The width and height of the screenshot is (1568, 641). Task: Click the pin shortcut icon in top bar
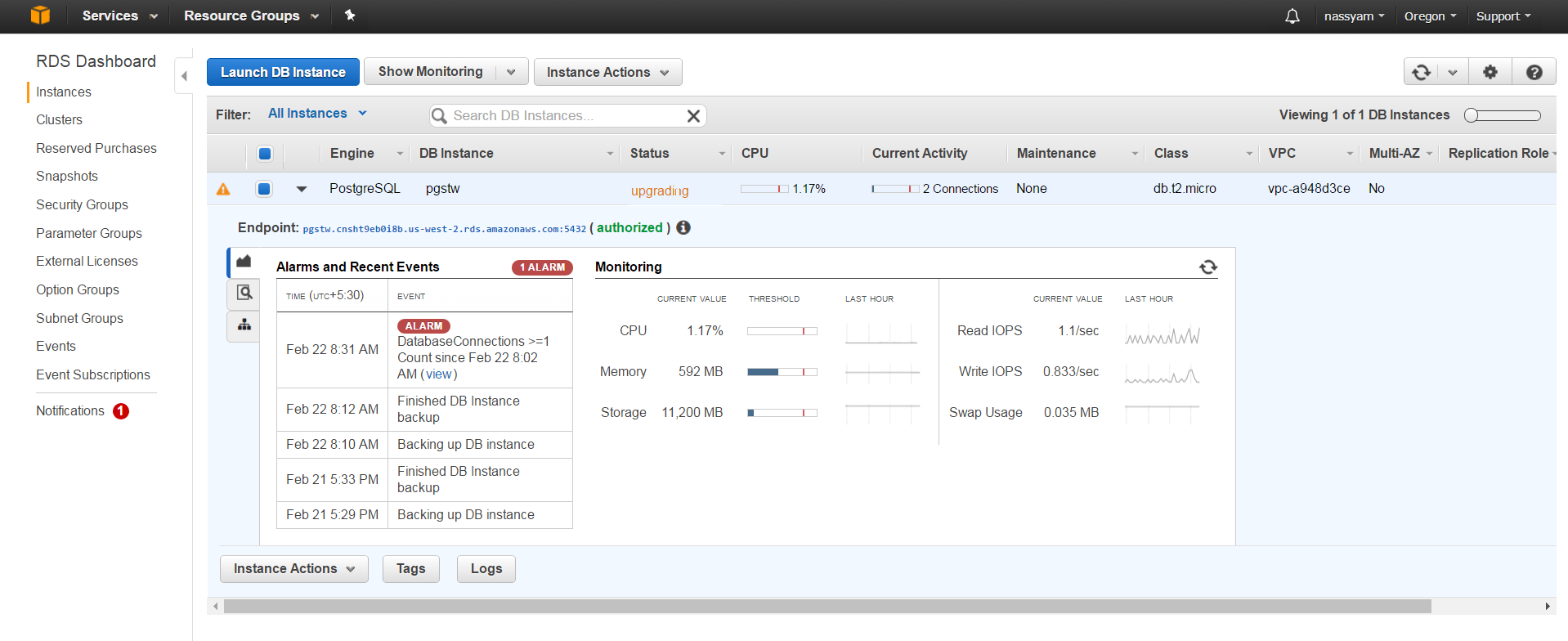point(350,15)
